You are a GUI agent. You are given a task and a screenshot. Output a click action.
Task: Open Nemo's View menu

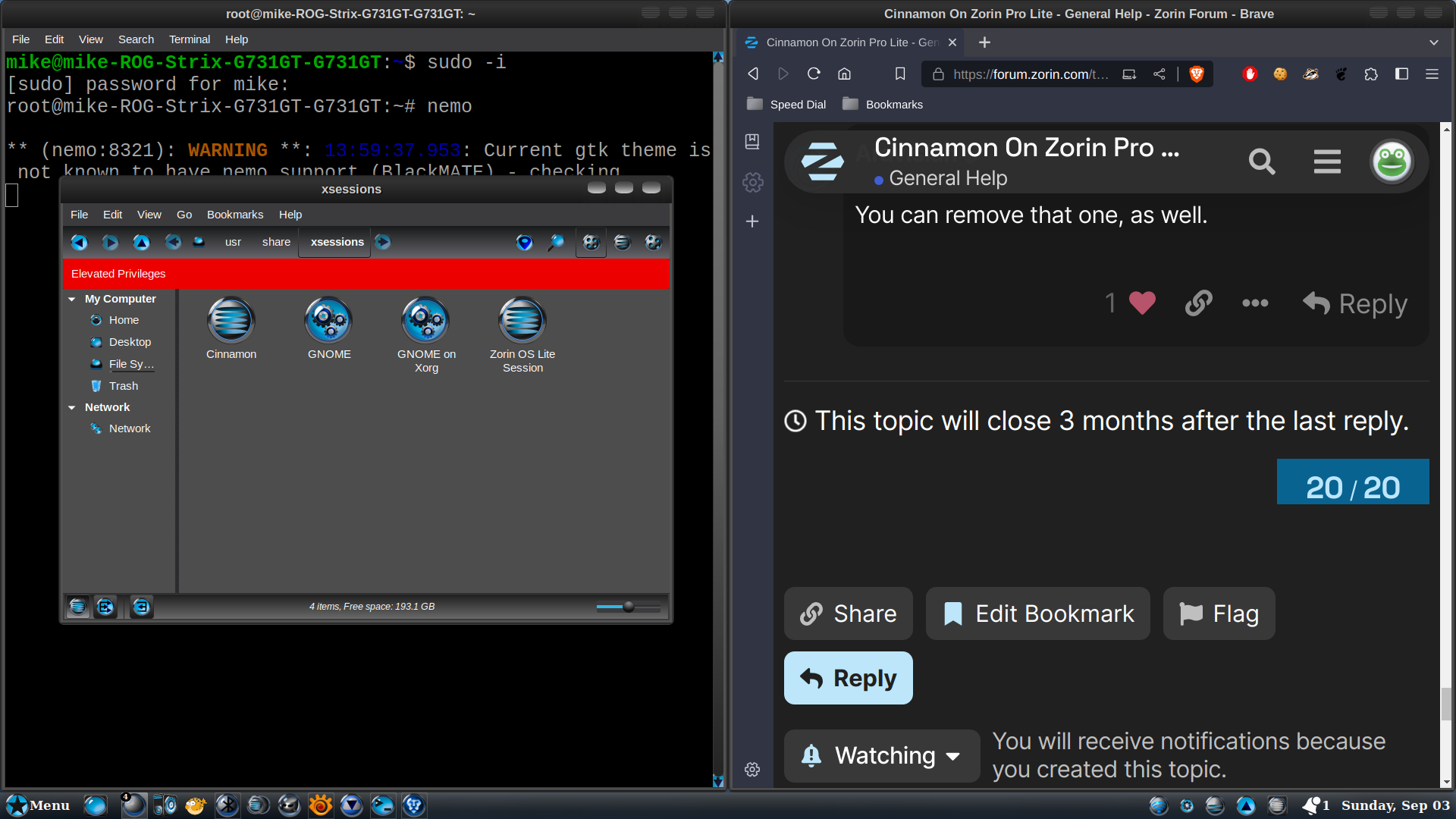click(x=149, y=215)
